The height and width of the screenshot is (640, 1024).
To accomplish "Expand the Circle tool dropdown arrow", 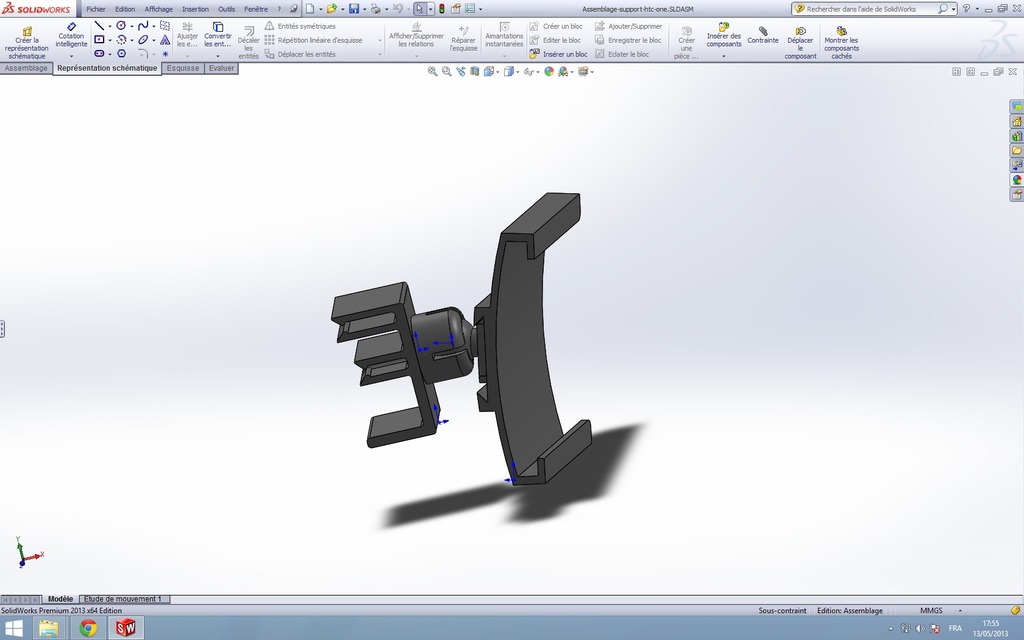I will tap(131, 26).
